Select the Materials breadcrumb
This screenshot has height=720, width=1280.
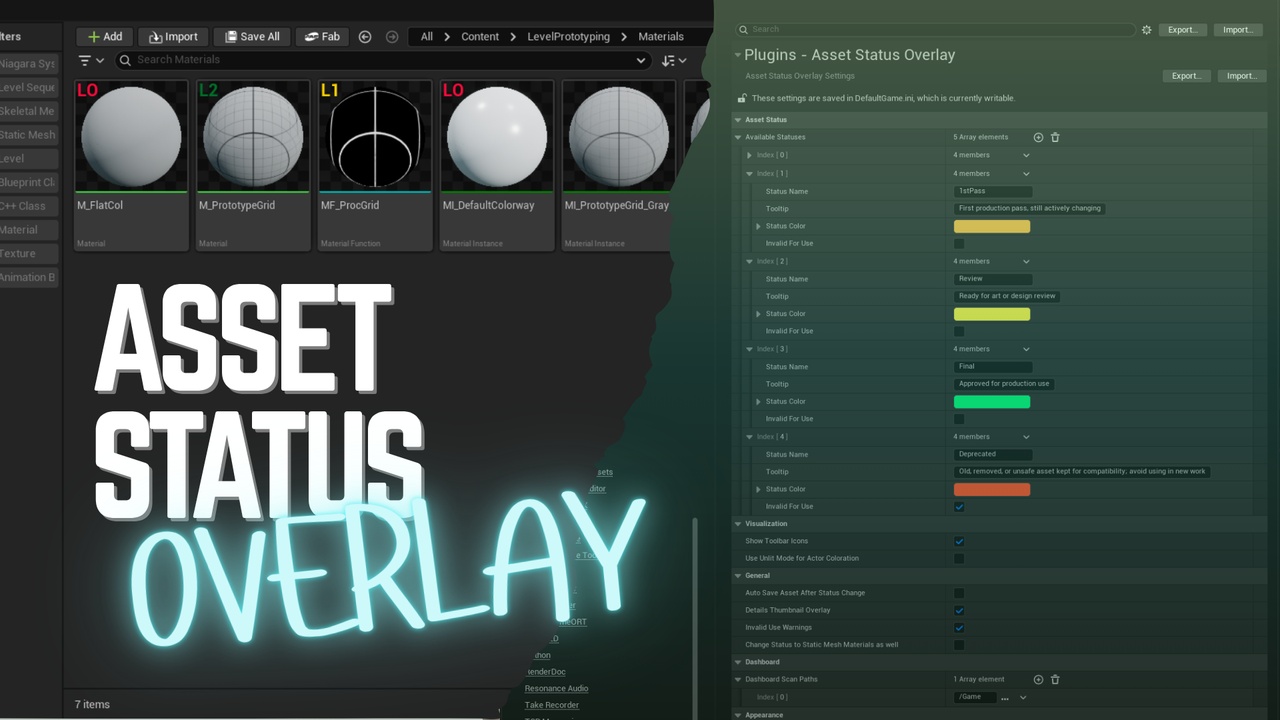tap(661, 37)
